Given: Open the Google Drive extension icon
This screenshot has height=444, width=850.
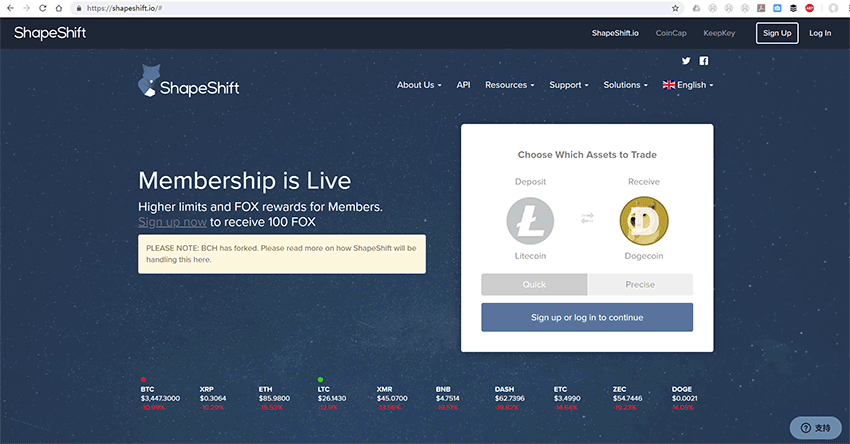Looking at the screenshot, I should click(696, 8).
